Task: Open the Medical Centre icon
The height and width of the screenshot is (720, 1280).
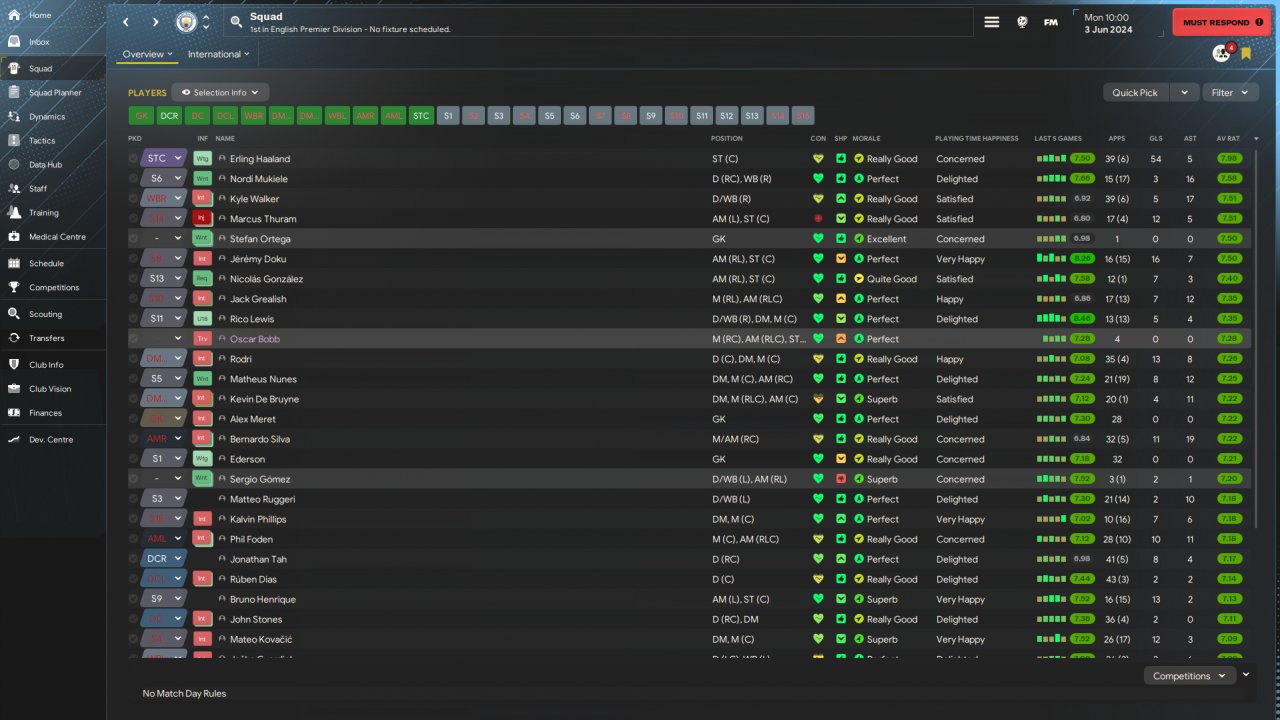Action: click(x=14, y=237)
